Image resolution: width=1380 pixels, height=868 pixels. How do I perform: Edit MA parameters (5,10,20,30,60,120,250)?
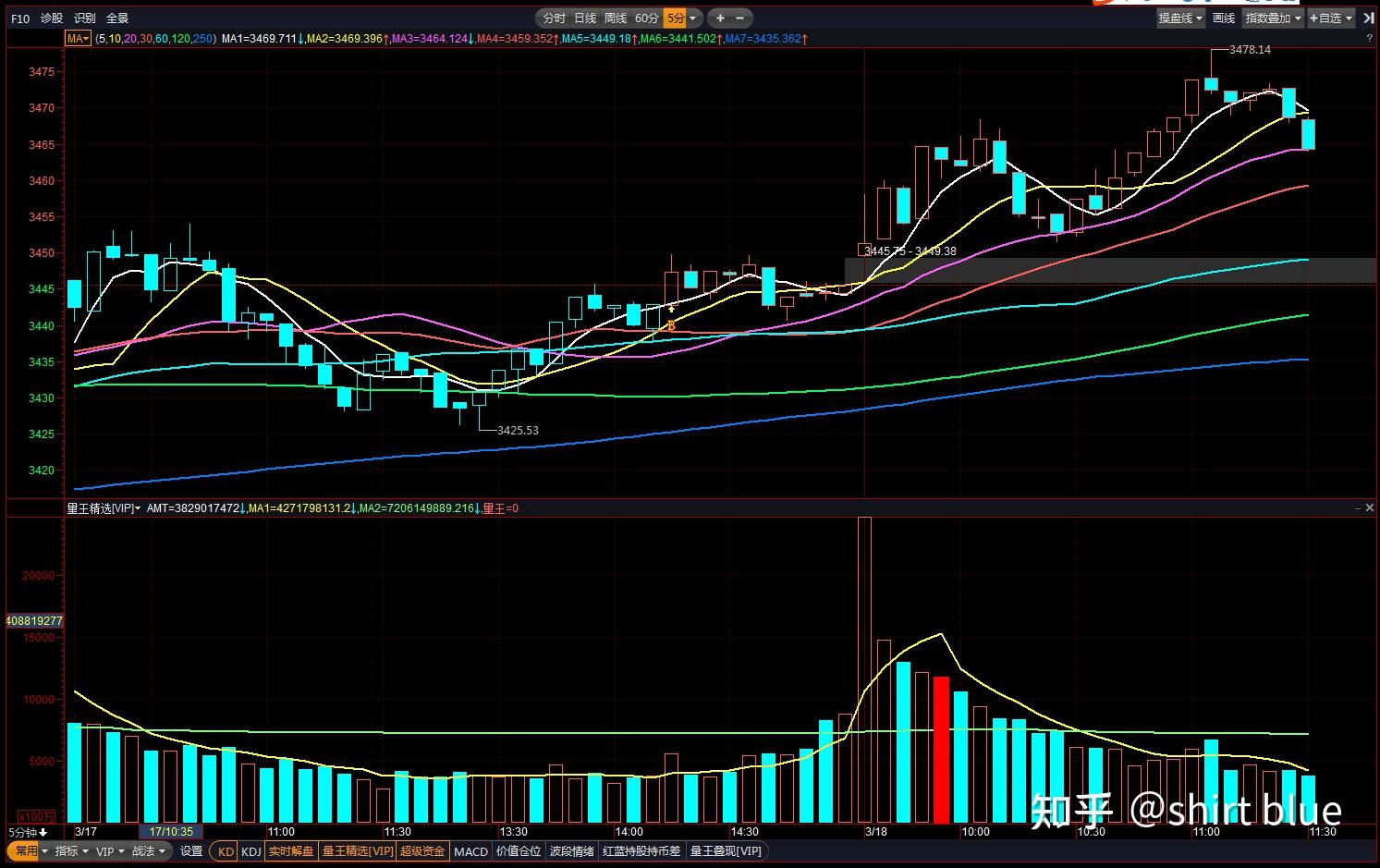tap(155, 39)
